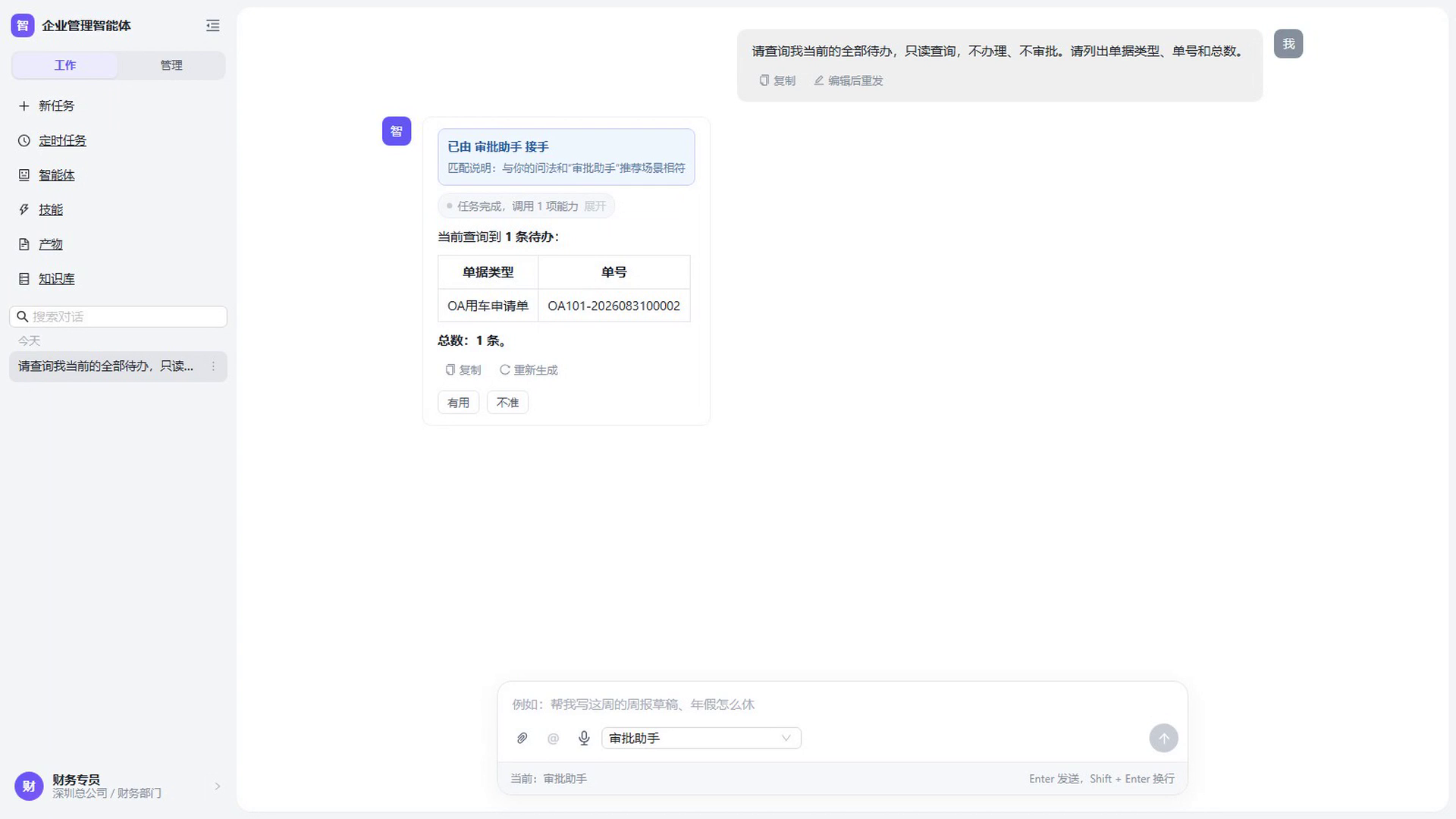Screen dimensions: 1456x819
Task: Click the document icon beside 产物
Action: [24, 244]
